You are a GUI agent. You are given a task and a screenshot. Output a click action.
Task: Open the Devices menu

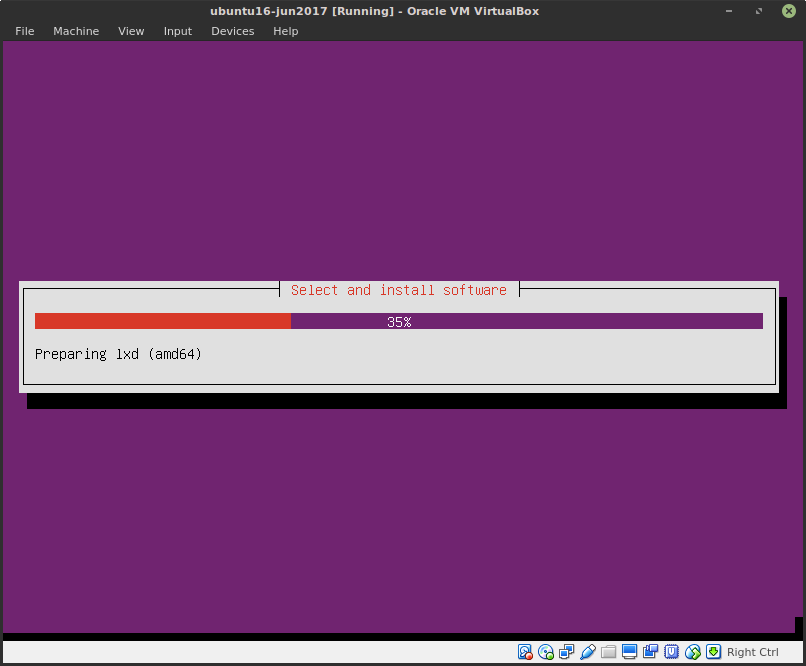click(232, 31)
